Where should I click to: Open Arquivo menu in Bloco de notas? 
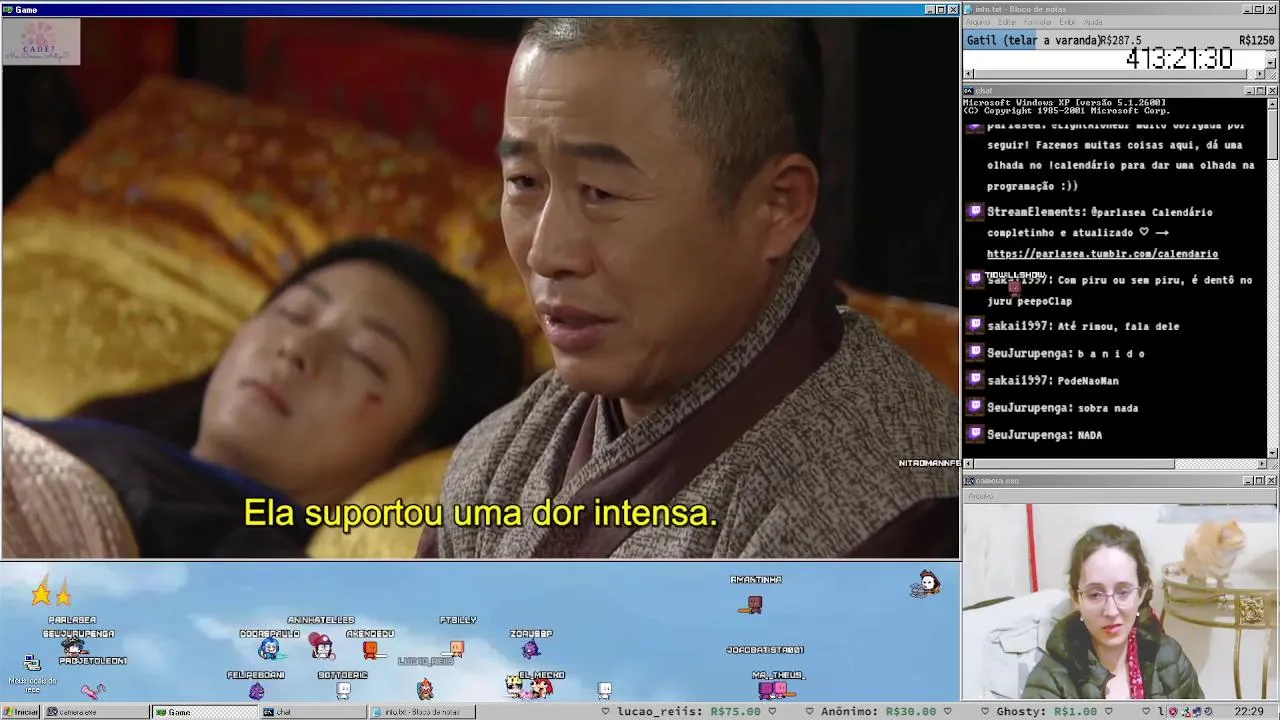(977, 22)
